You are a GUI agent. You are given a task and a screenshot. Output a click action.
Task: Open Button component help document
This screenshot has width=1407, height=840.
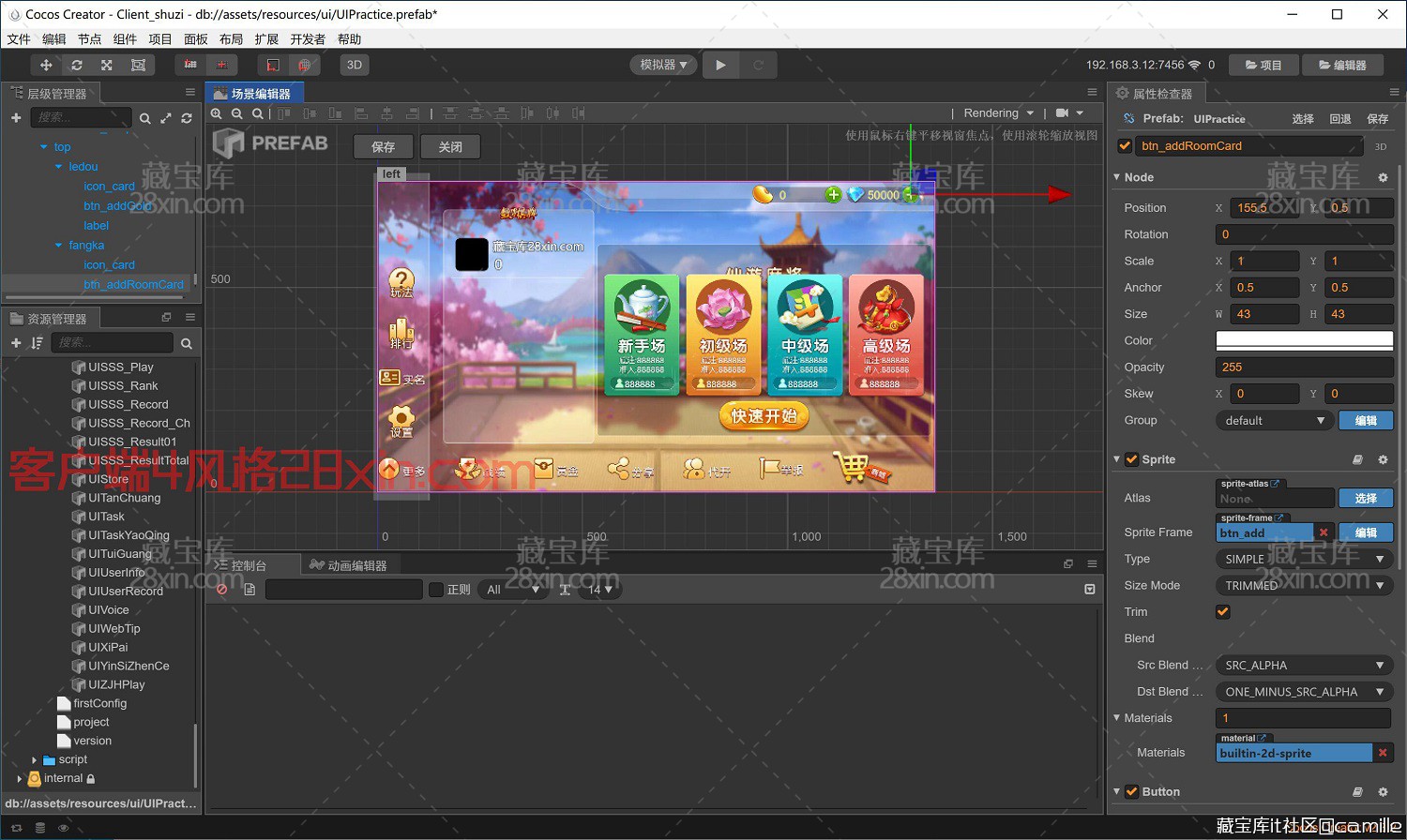click(1357, 792)
